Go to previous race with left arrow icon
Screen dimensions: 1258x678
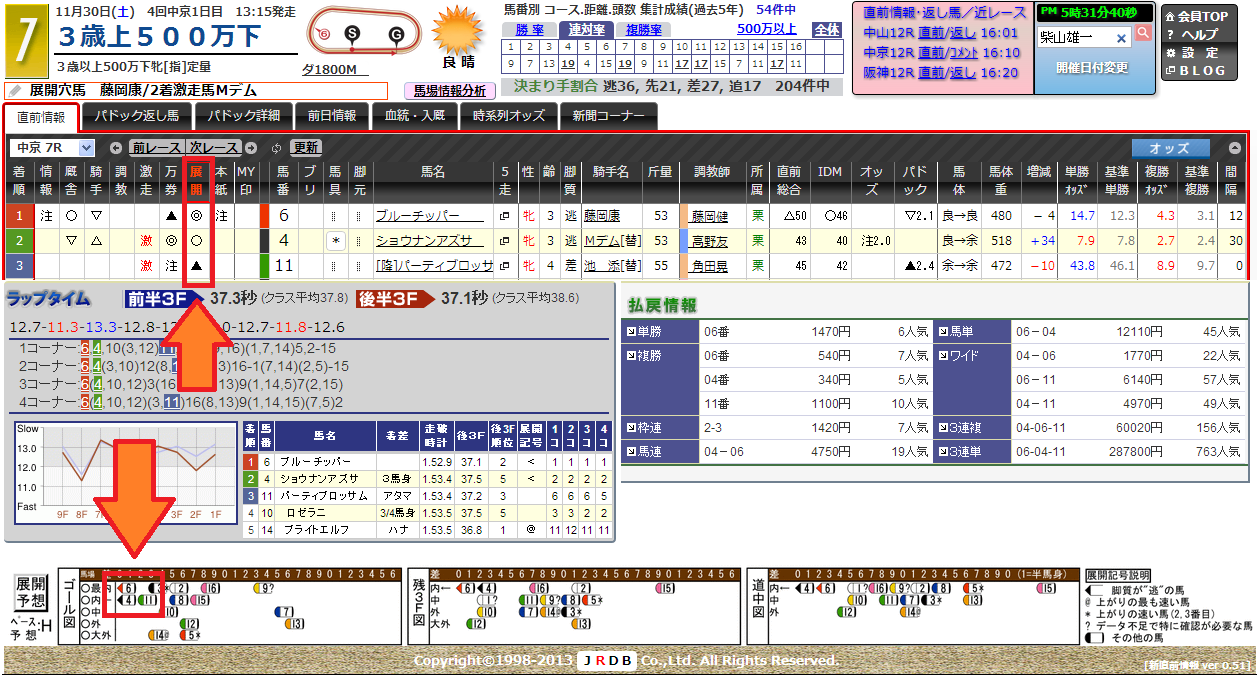pyautogui.click(x=116, y=148)
